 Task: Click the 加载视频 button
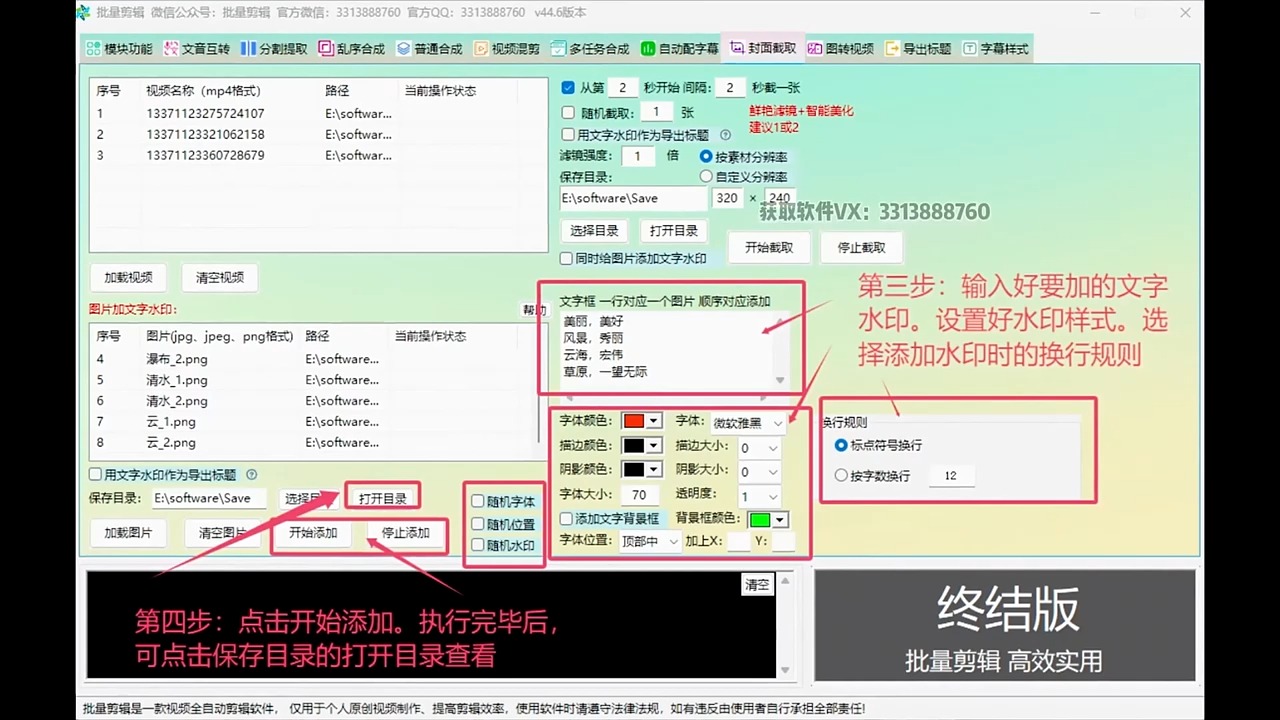(128, 277)
